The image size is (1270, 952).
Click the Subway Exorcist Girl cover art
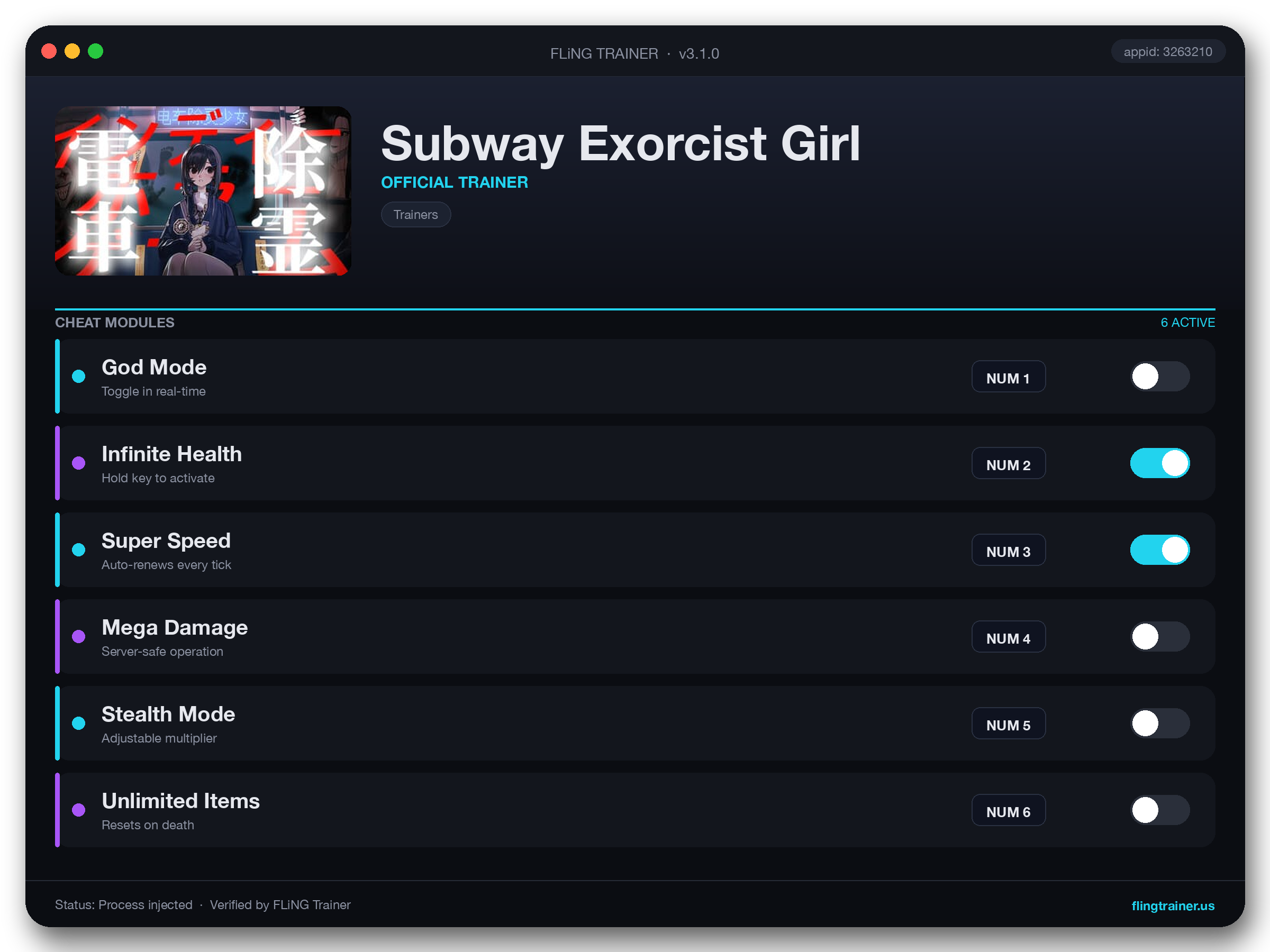(x=203, y=190)
